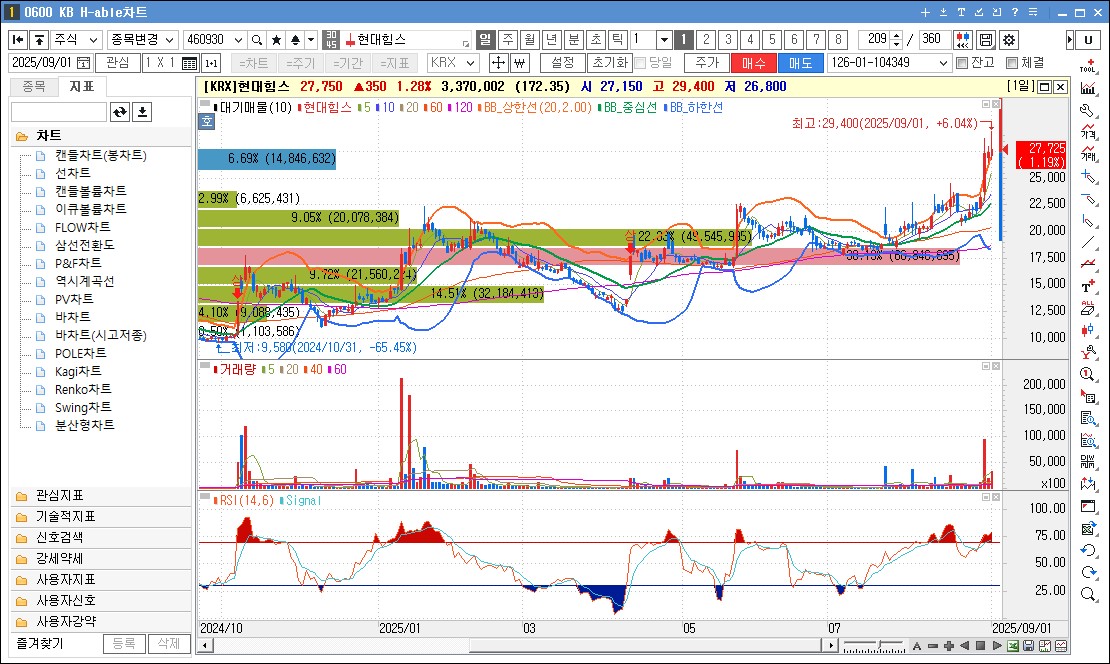The image size is (1110, 664).
Task: Click the save layout floppy icon
Action: pyautogui.click(x=985, y=40)
